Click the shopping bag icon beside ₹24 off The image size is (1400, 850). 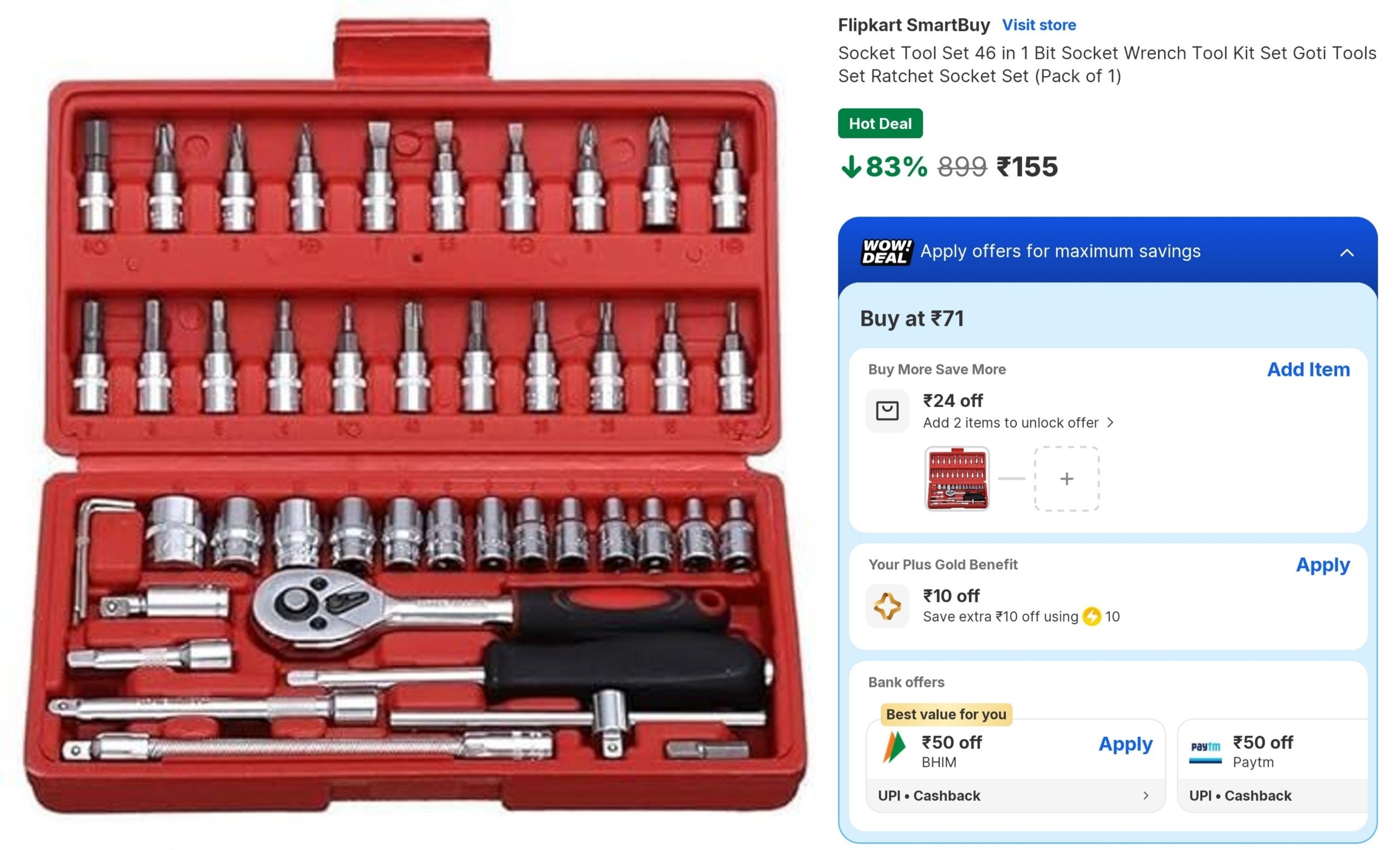coord(887,411)
